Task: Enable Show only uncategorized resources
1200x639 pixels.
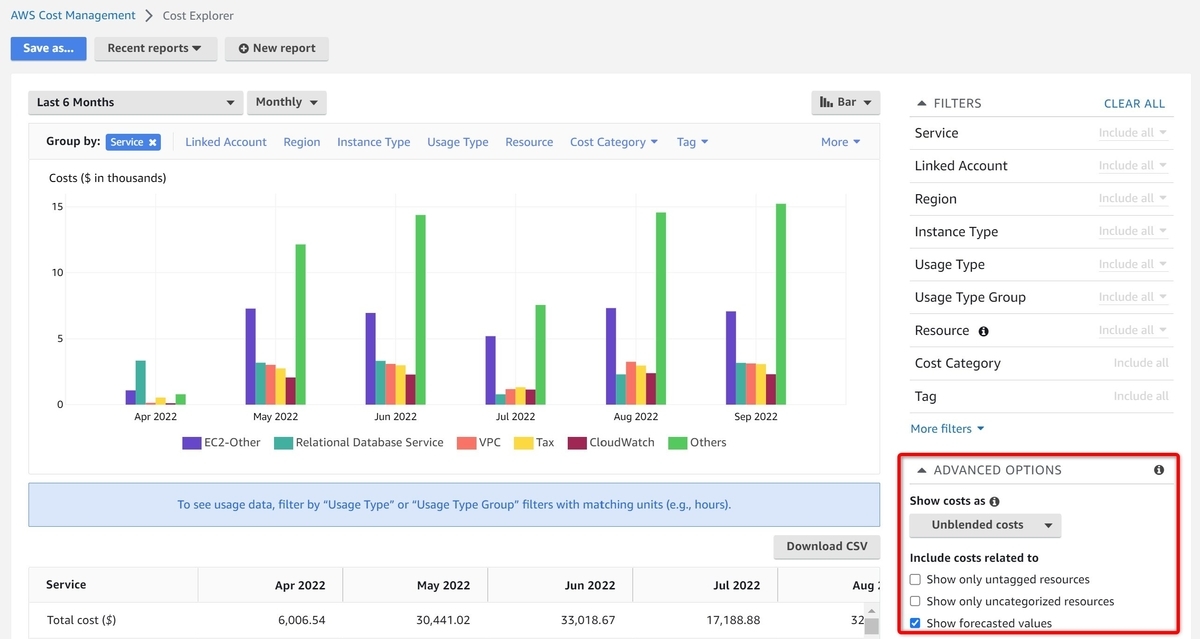Action: (915, 601)
